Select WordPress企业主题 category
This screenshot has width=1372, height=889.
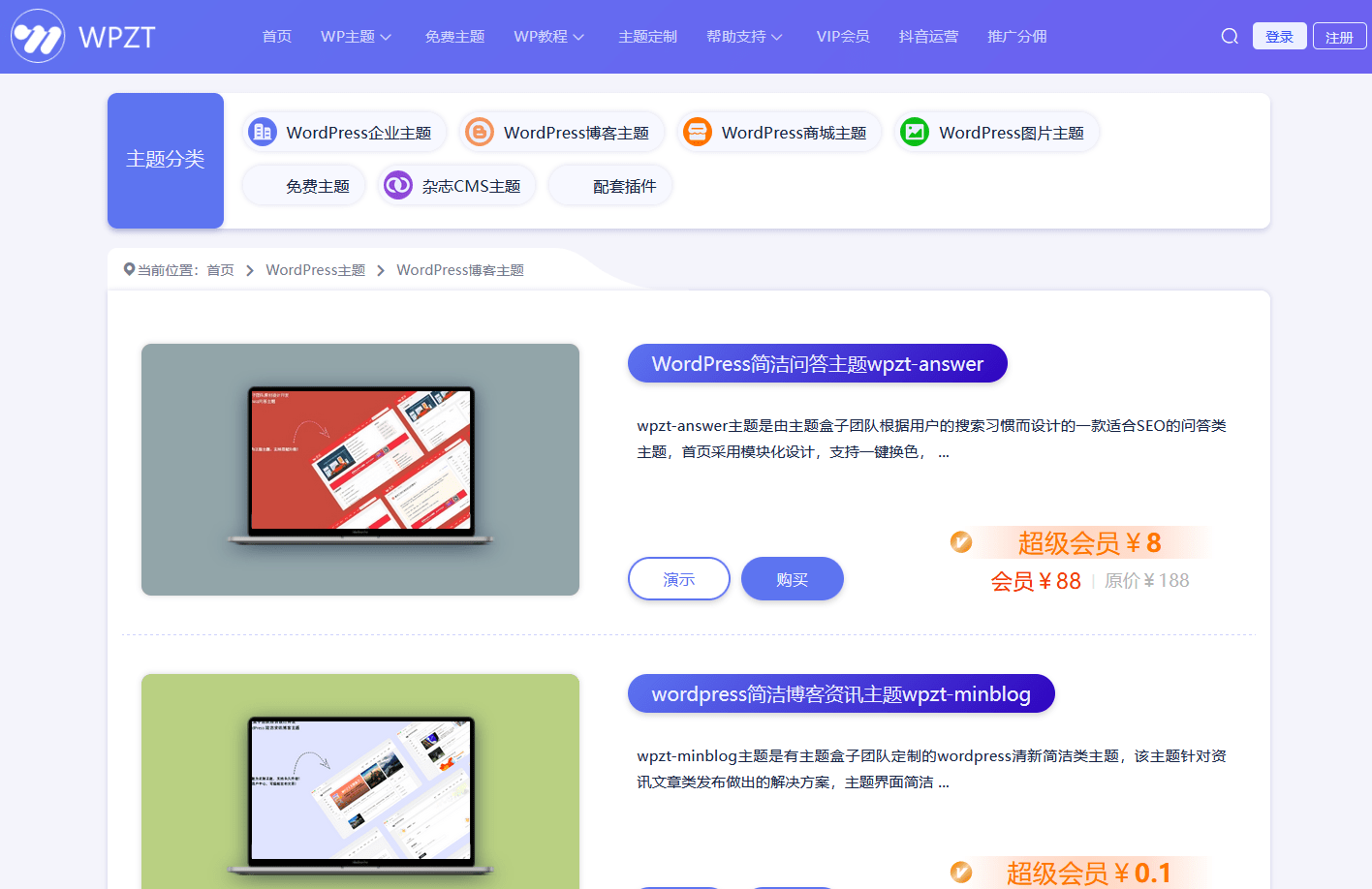[x=344, y=132]
